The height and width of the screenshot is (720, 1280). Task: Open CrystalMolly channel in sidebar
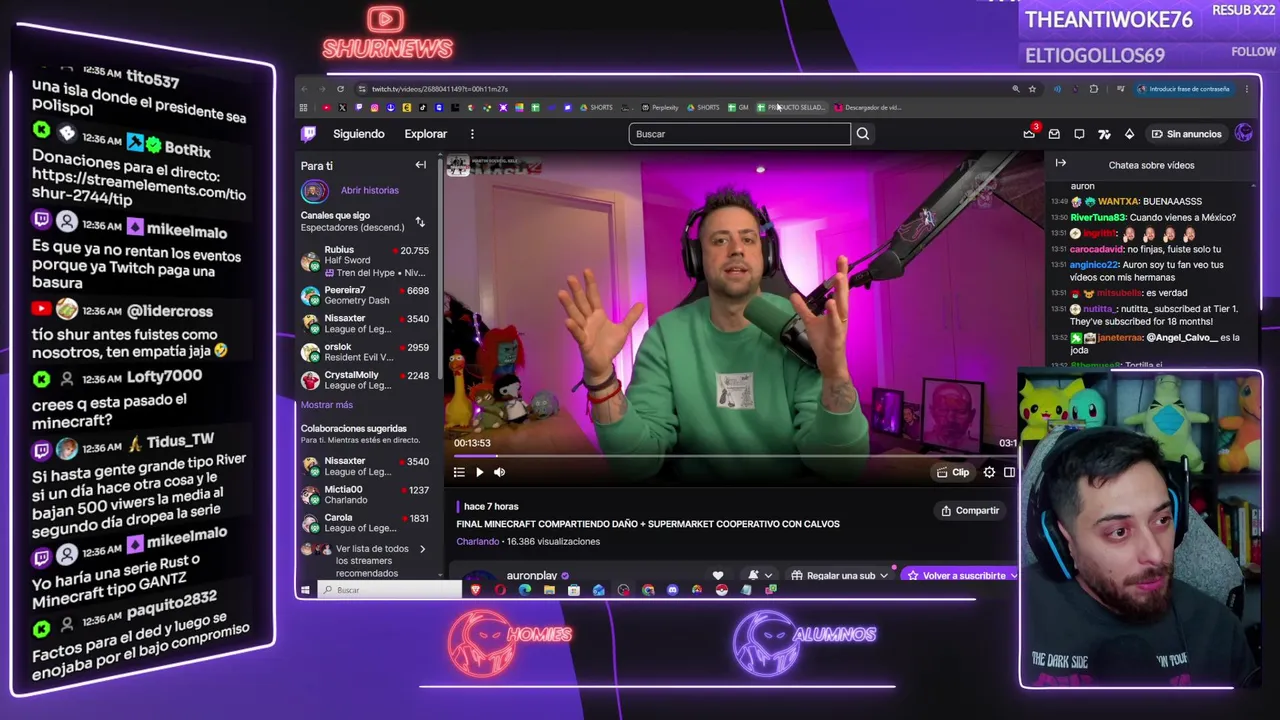point(365,379)
